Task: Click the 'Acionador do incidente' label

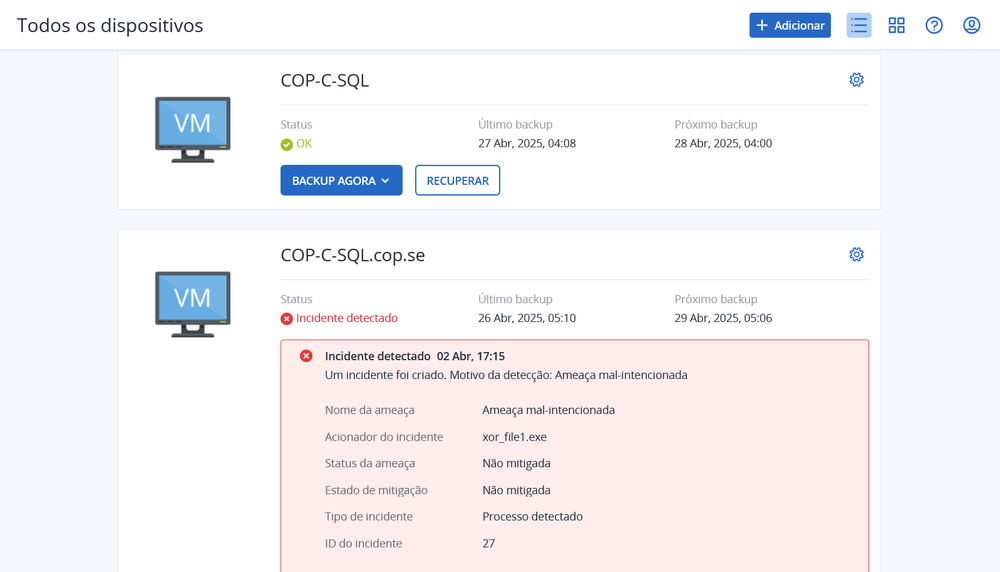Action: [384, 437]
